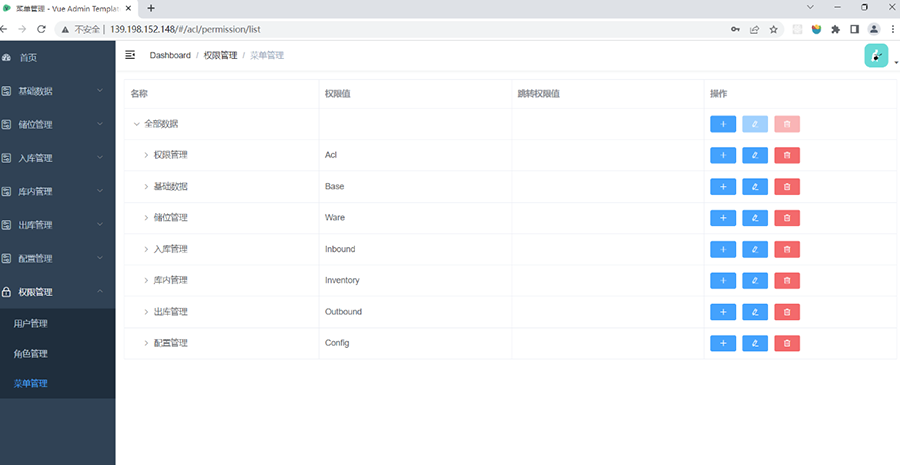Delete the 权限管理 Acl row
Screen dimensions: 900x465
pyautogui.click(x=787, y=155)
